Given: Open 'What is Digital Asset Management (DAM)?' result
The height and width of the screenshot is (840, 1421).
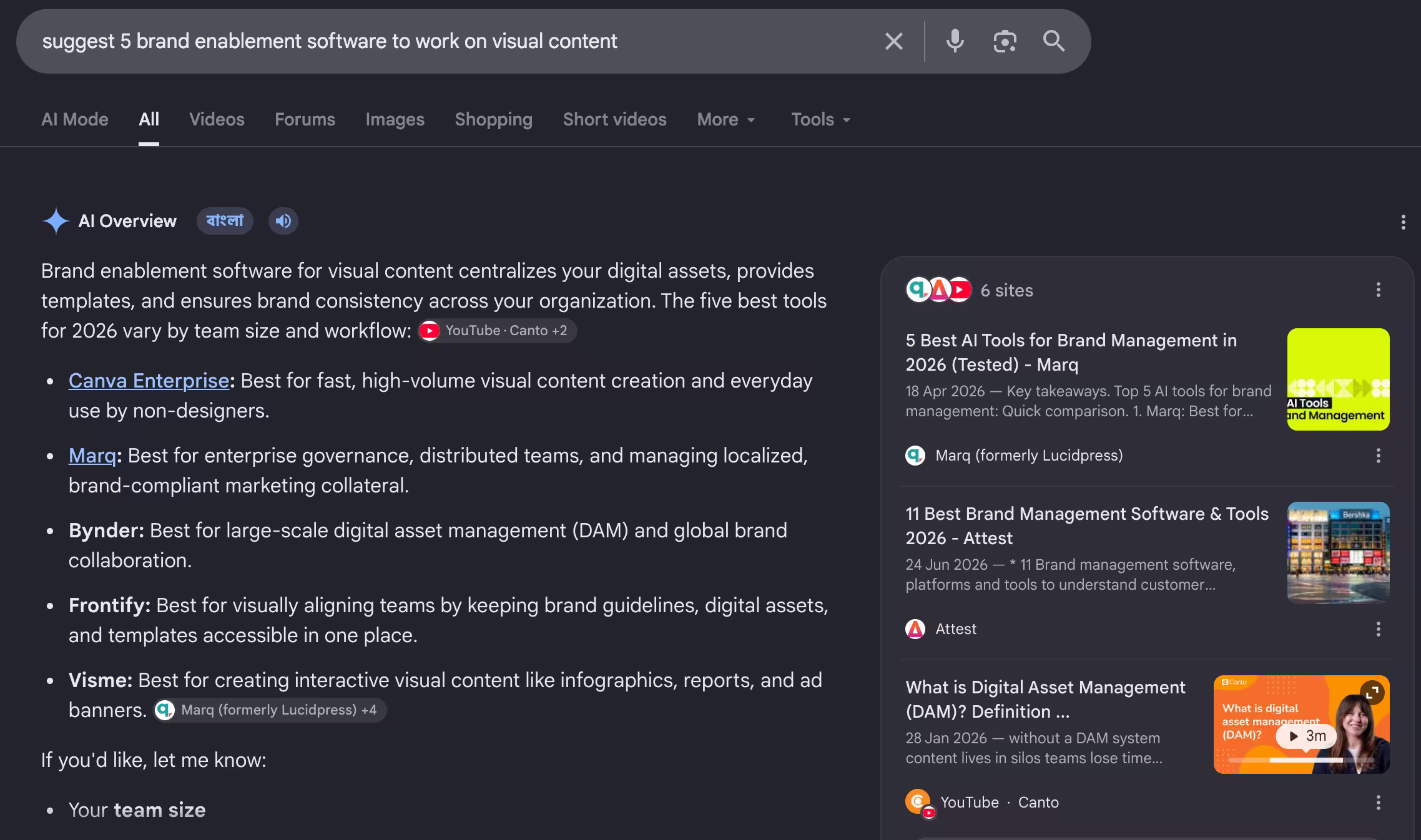Looking at the screenshot, I should pyautogui.click(x=1045, y=699).
